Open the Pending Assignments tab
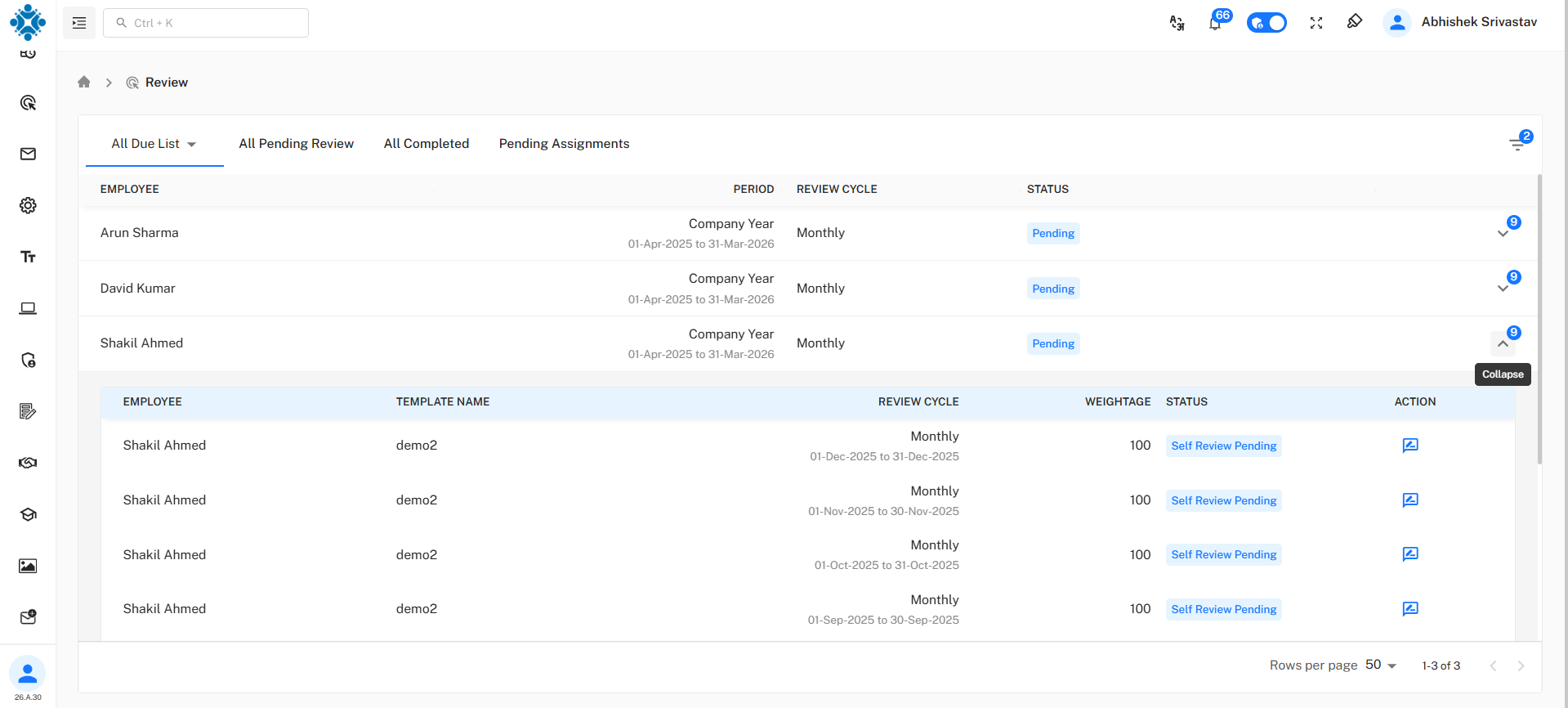 [x=564, y=144]
